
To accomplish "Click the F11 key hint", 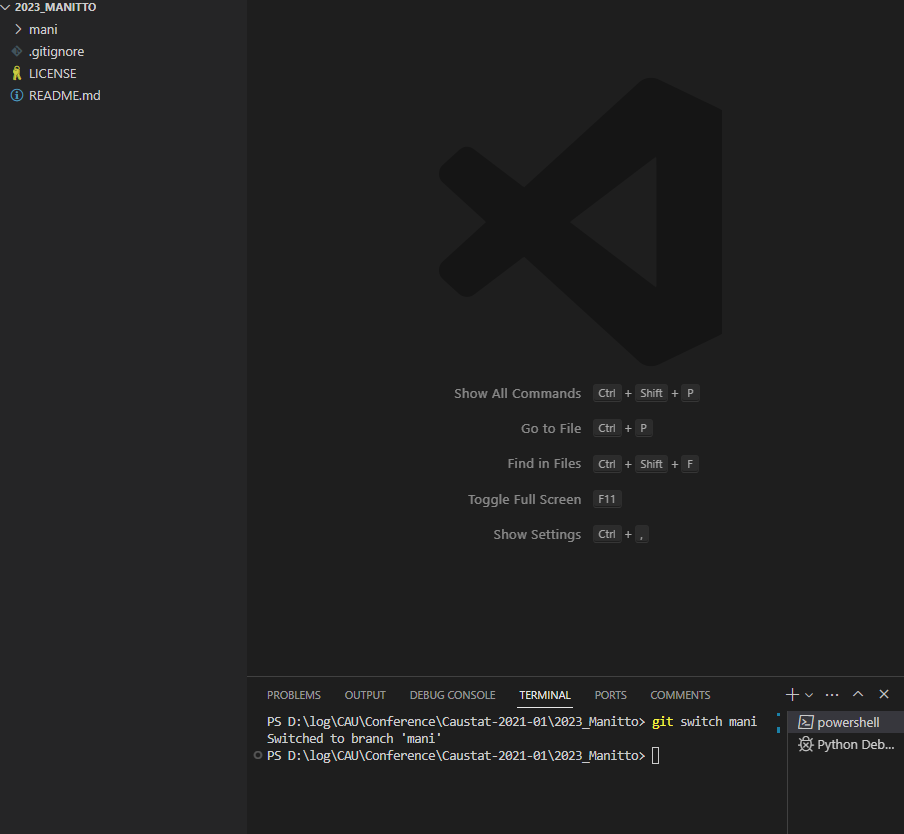I will coord(607,499).
